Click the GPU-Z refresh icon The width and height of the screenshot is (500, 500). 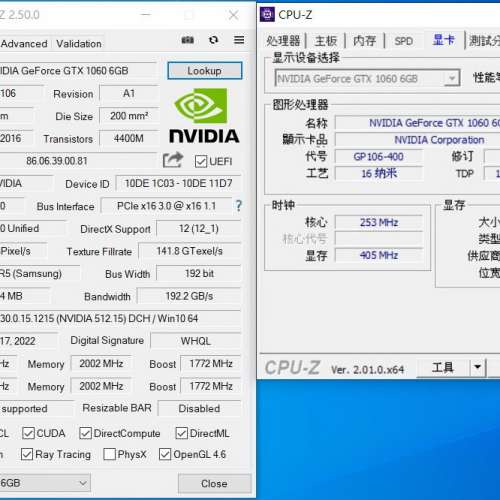pyautogui.click(x=213, y=40)
